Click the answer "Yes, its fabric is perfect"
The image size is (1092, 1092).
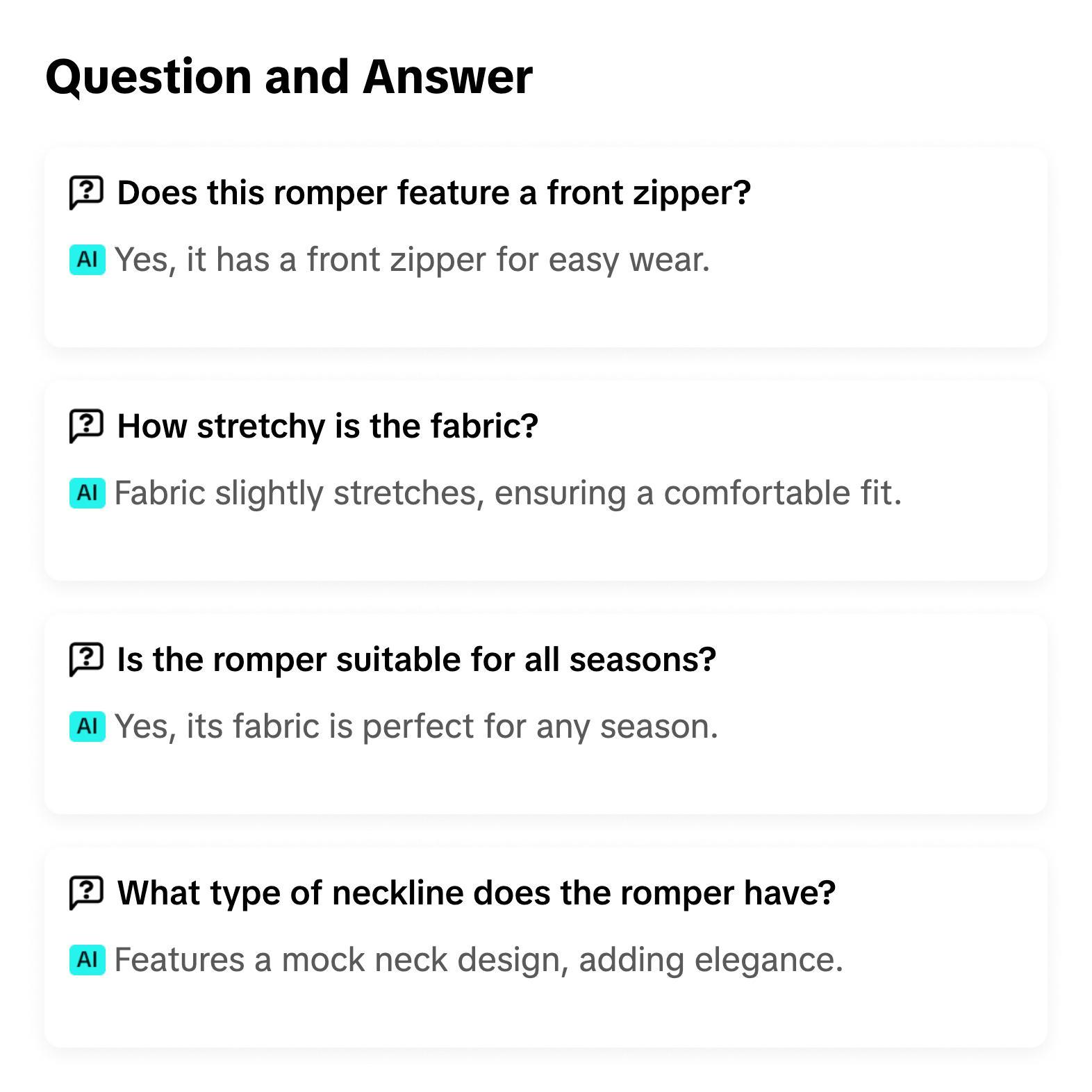tap(416, 727)
